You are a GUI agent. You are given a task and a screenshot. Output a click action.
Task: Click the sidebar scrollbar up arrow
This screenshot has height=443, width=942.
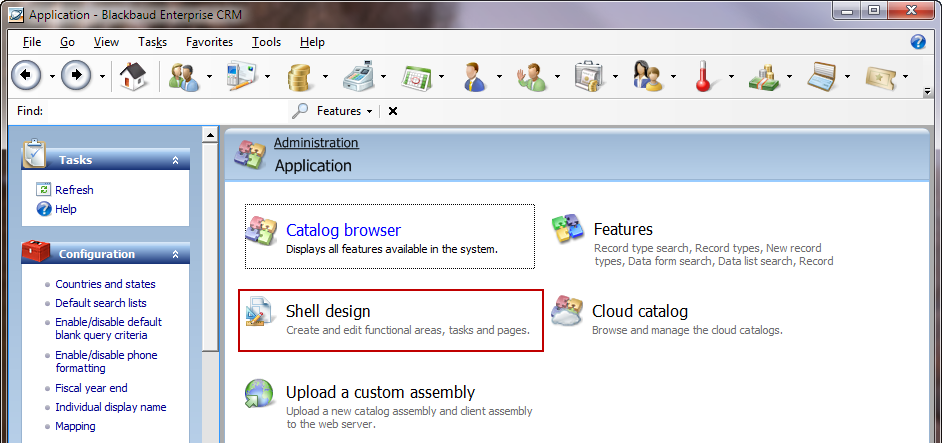tap(210, 135)
